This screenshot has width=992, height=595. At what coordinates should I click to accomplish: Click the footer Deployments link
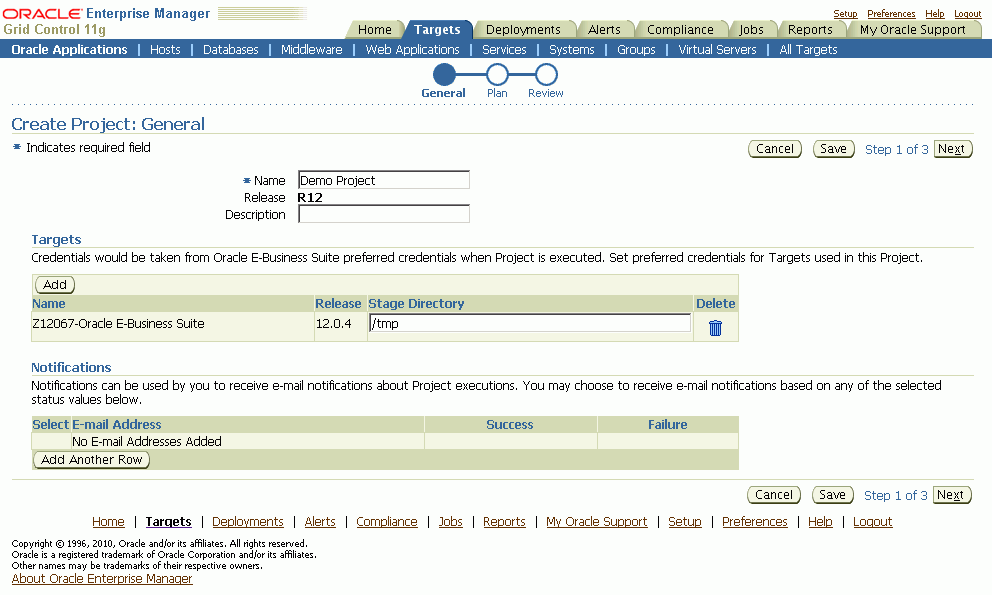tap(248, 522)
